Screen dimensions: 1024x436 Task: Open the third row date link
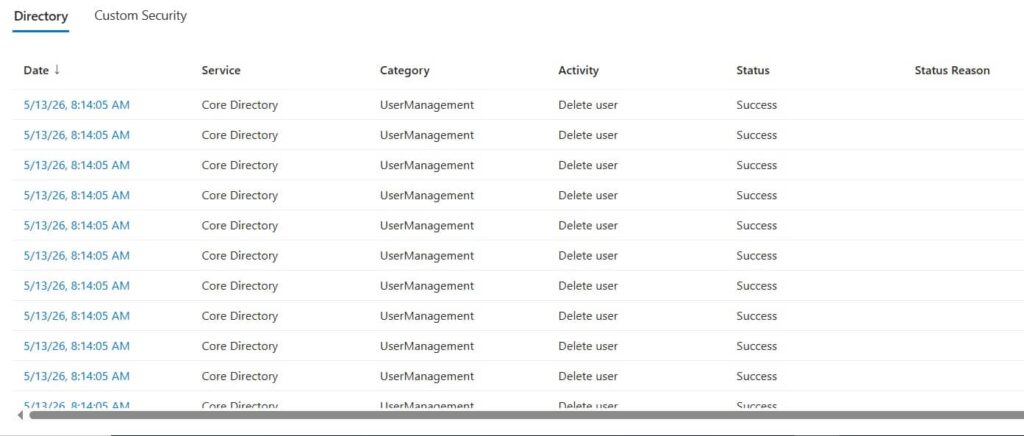pos(76,165)
